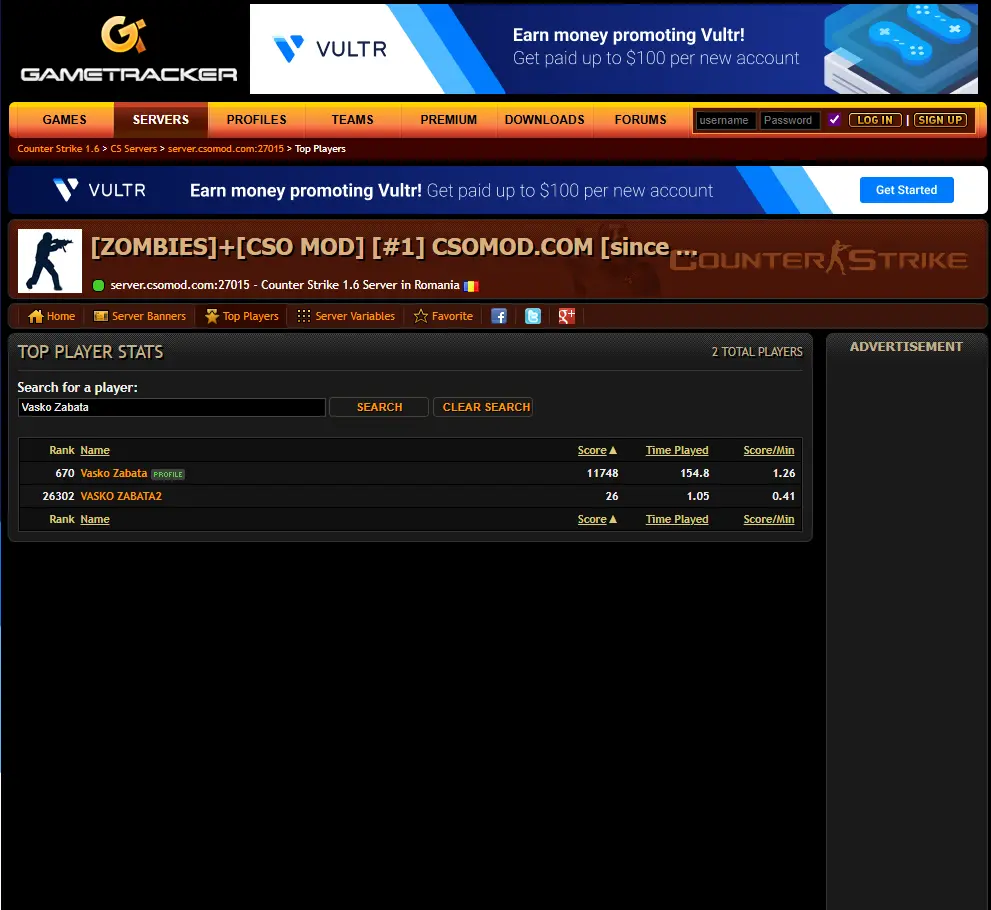Open VASKO ZABATA2 player link
Image resolution: width=991 pixels, height=910 pixels.
[121, 496]
